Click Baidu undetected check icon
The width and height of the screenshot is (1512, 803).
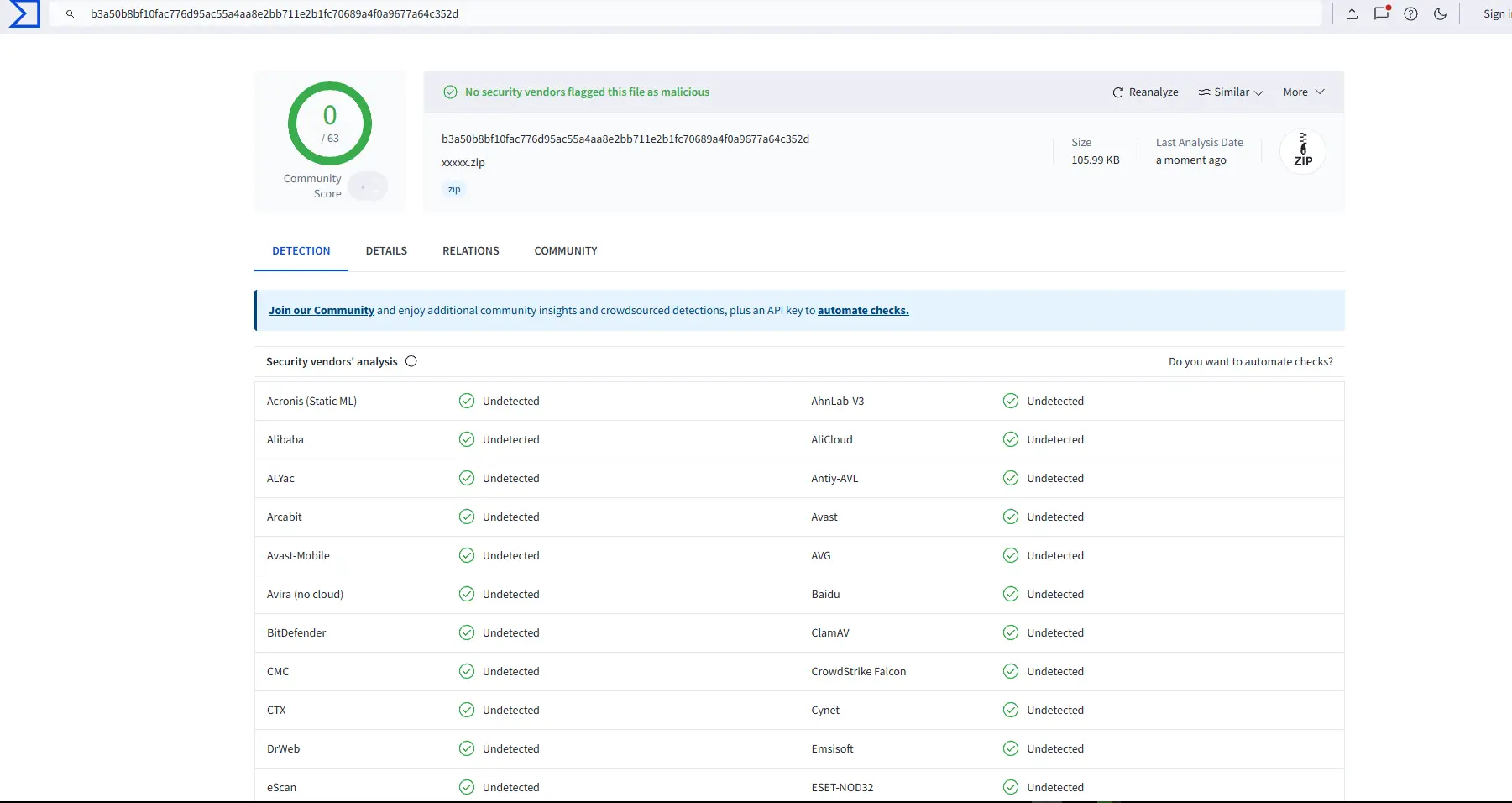pos(1011,595)
